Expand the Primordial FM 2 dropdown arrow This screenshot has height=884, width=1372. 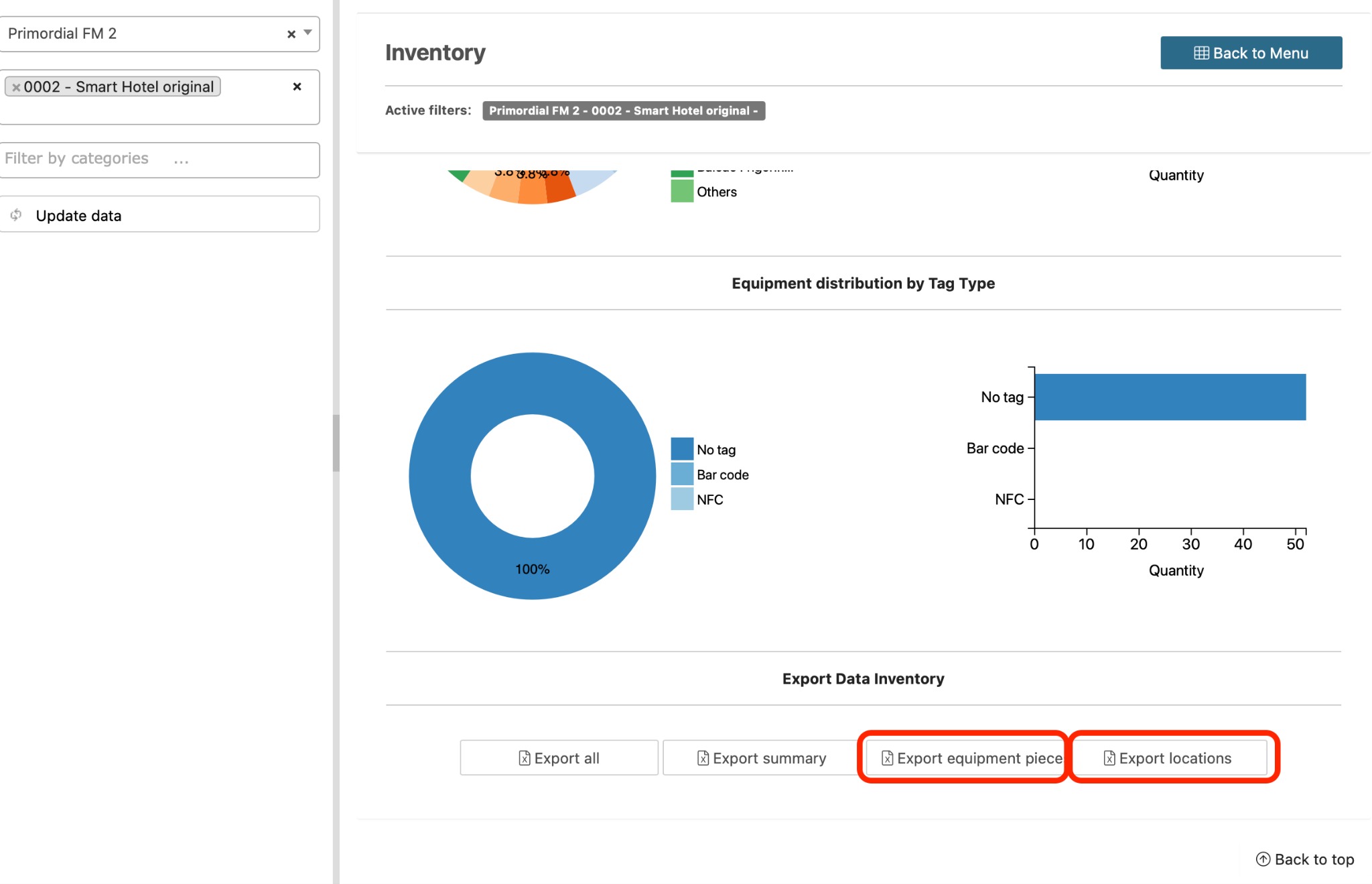pyautogui.click(x=308, y=32)
